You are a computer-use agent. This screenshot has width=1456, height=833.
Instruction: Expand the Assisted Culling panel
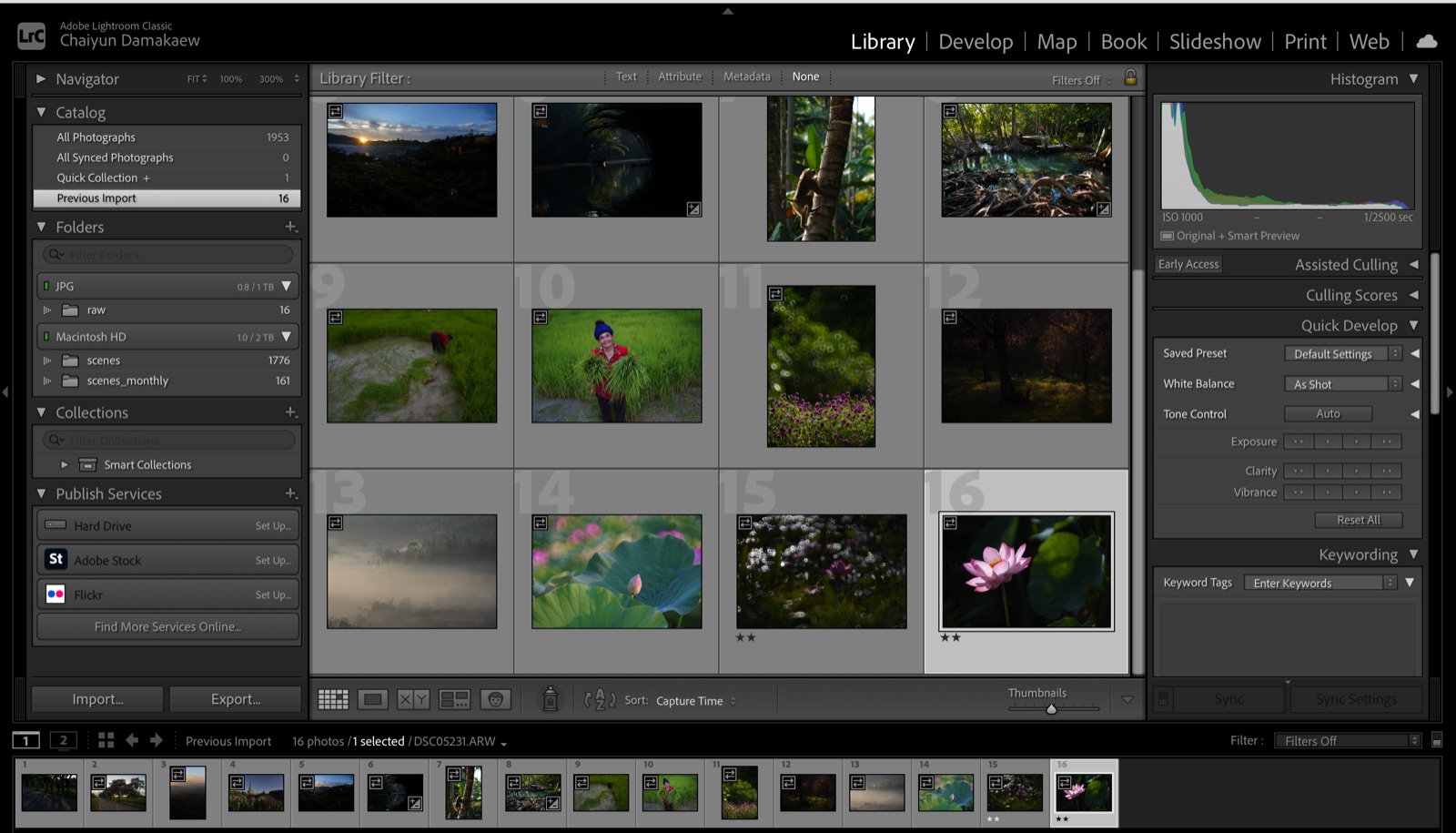(1413, 265)
